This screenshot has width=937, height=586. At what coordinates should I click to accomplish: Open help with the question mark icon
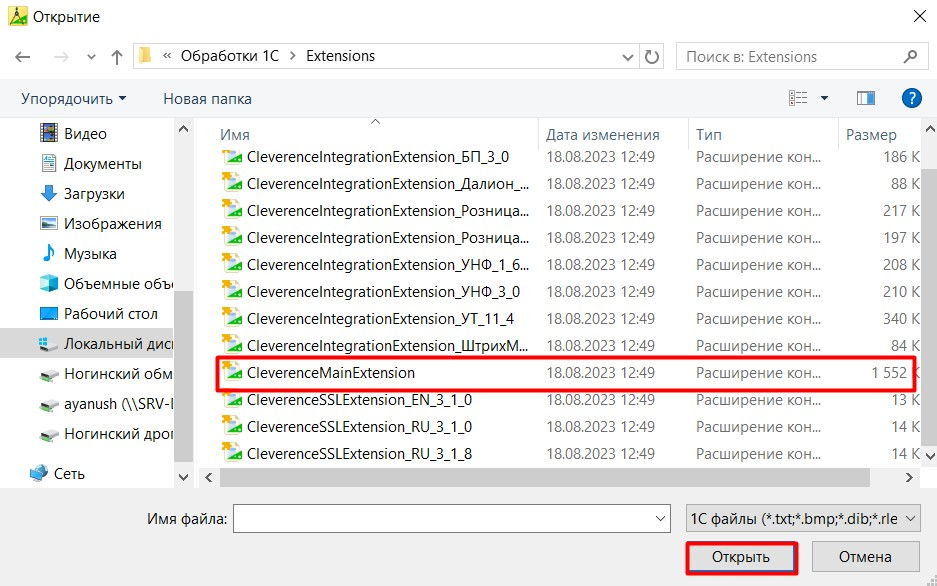pyautogui.click(x=911, y=98)
